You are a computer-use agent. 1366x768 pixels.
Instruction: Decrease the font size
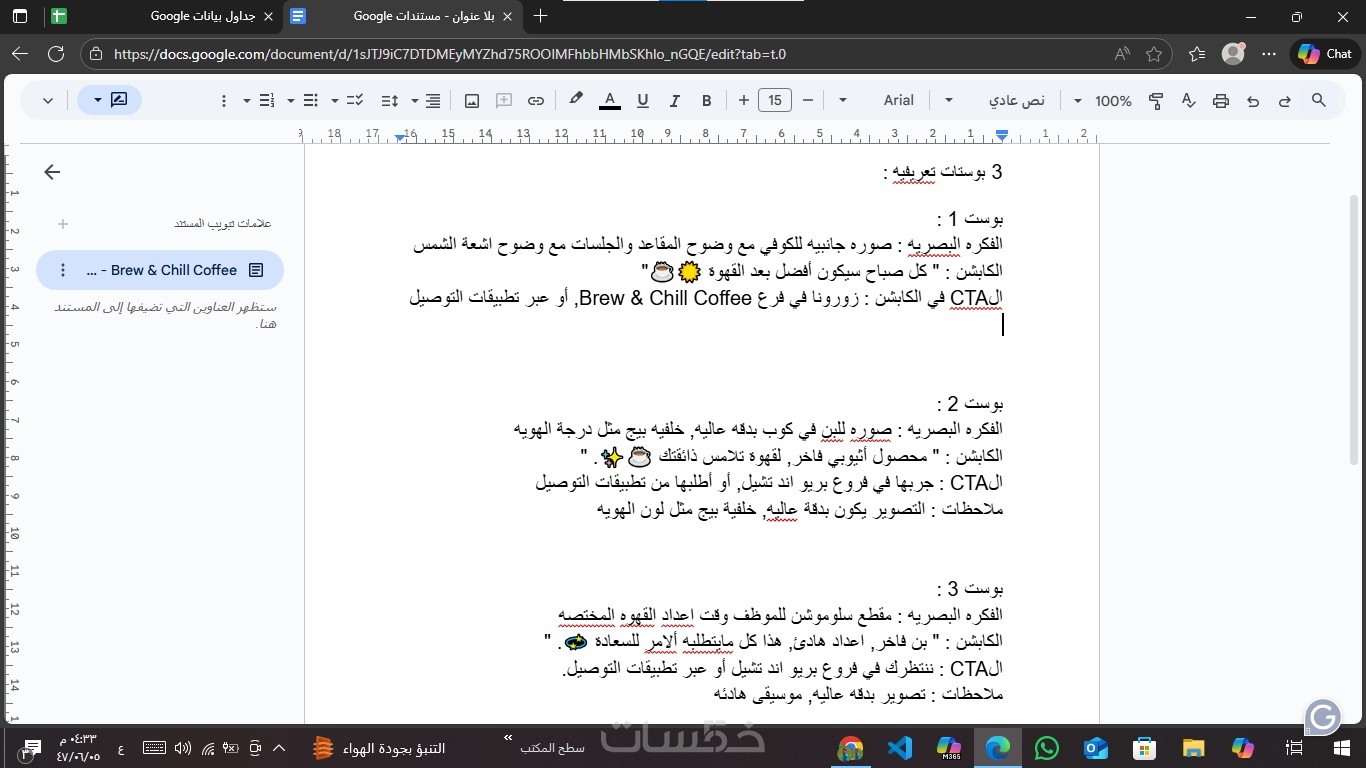[x=808, y=100]
